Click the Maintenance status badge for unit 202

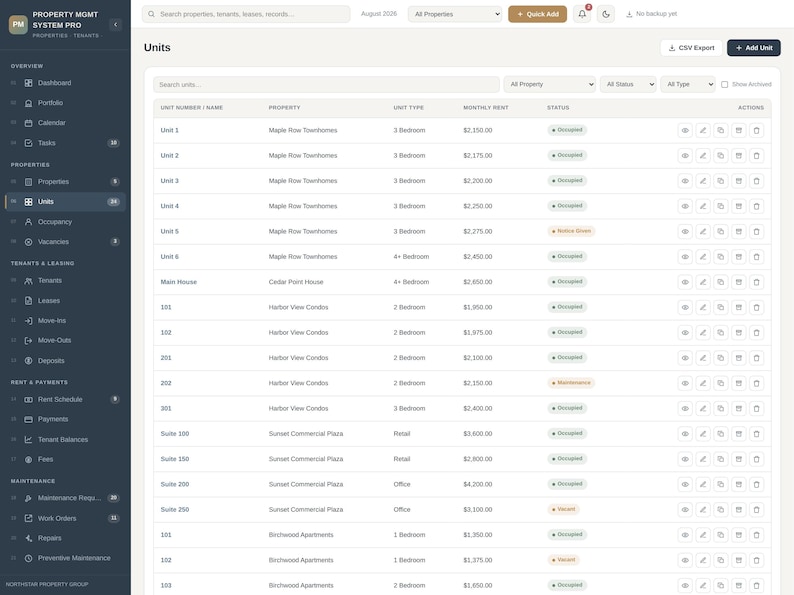point(571,383)
